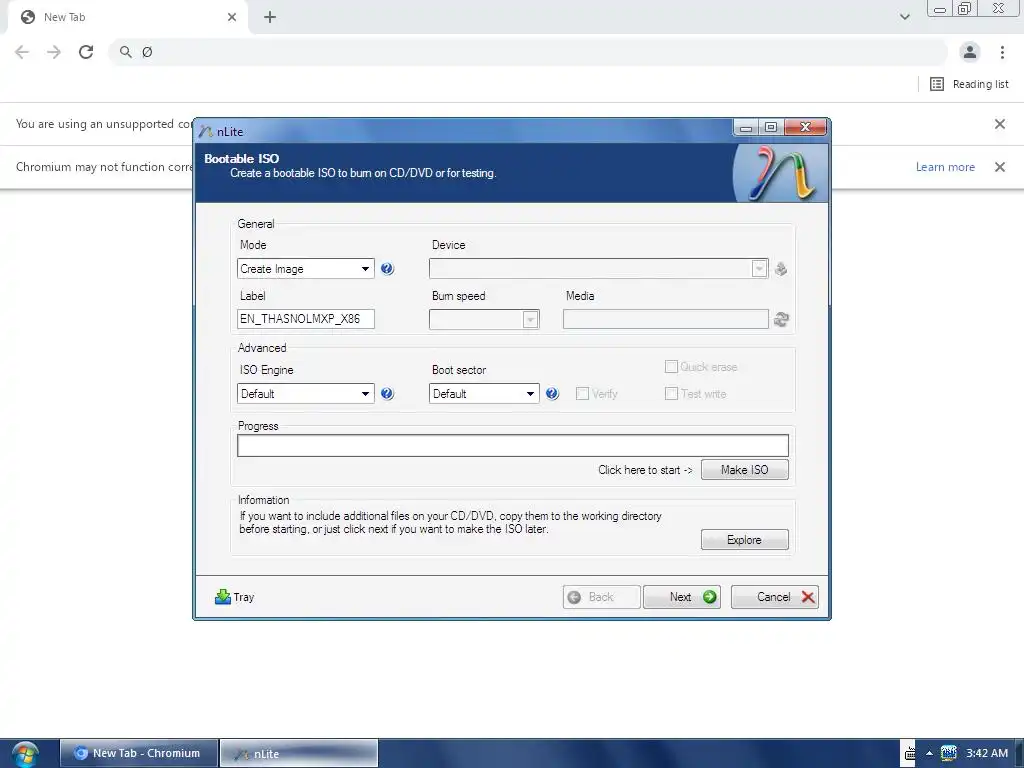Open the Reading list panel
This screenshot has width=1024, height=768.
[x=969, y=84]
